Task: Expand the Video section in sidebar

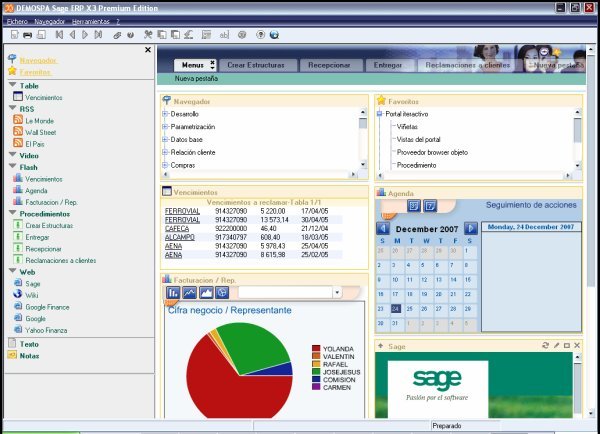Action: pos(13,155)
